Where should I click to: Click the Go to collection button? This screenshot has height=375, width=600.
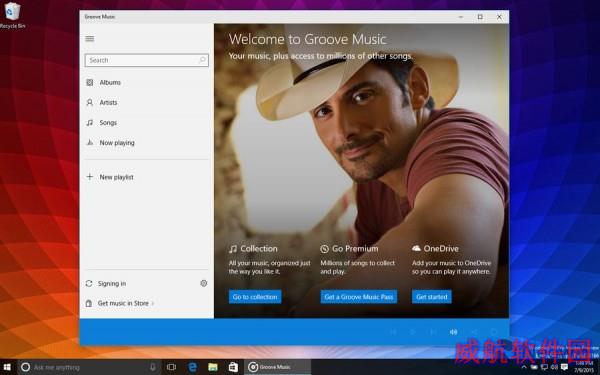pos(255,297)
